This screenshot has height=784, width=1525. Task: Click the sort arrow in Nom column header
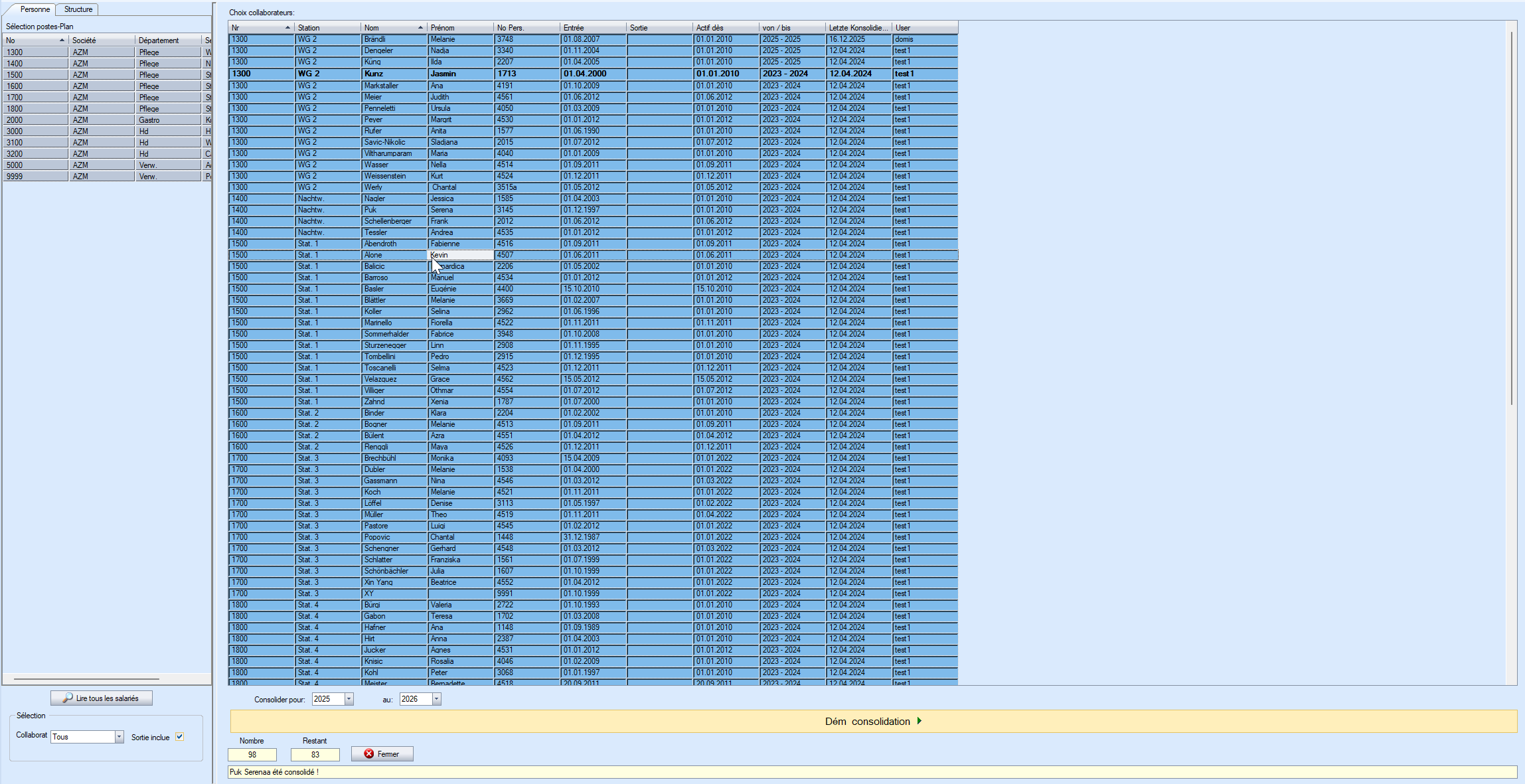pyautogui.click(x=420, y=28)
